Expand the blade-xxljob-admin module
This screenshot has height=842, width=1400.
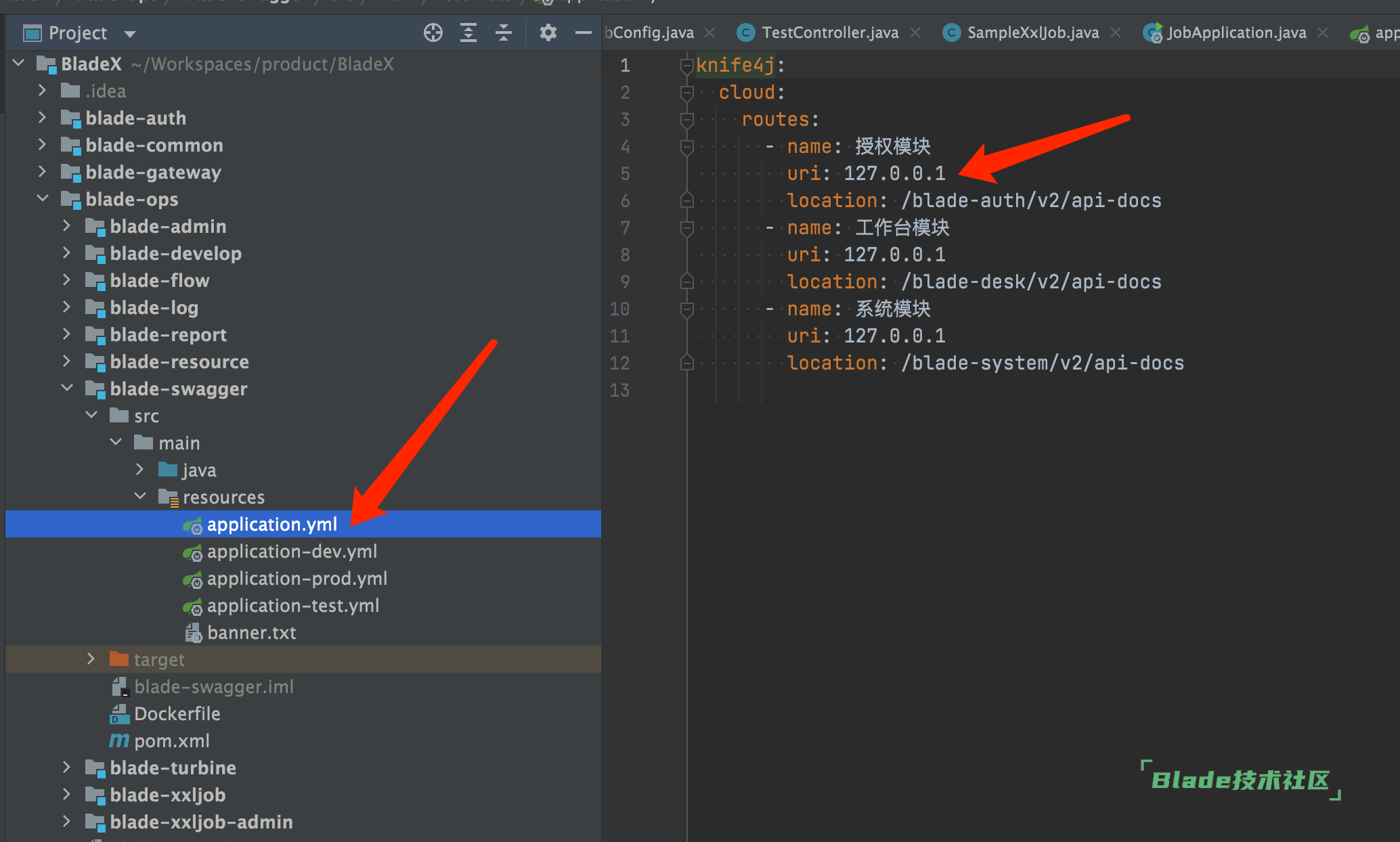(67, 822)
